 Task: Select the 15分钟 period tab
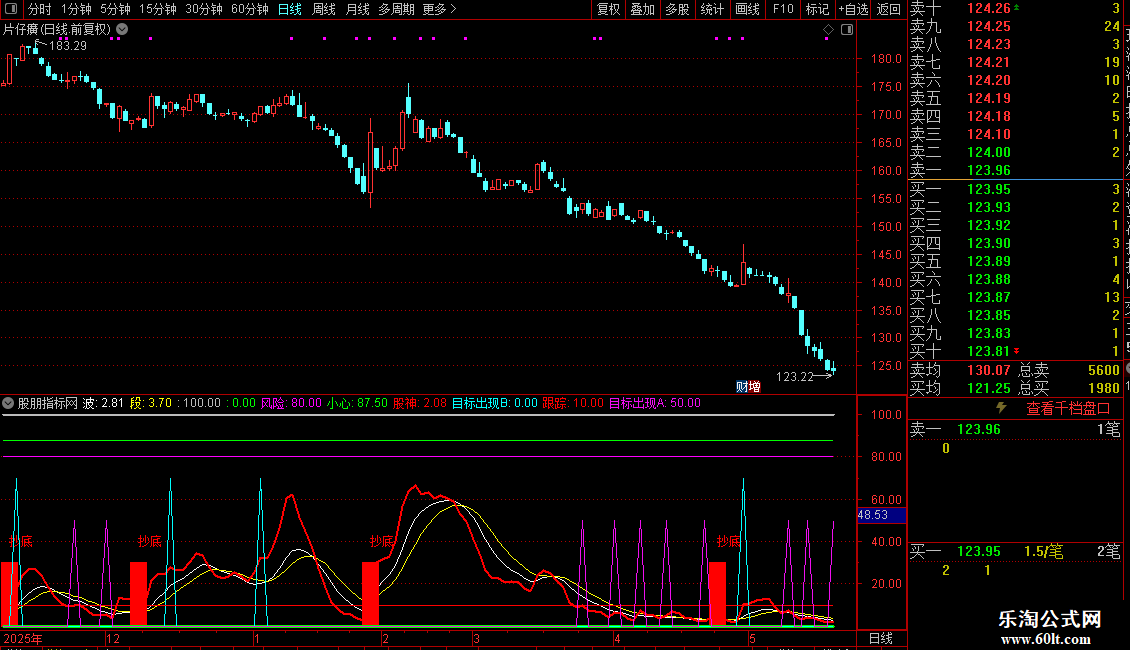157,9
